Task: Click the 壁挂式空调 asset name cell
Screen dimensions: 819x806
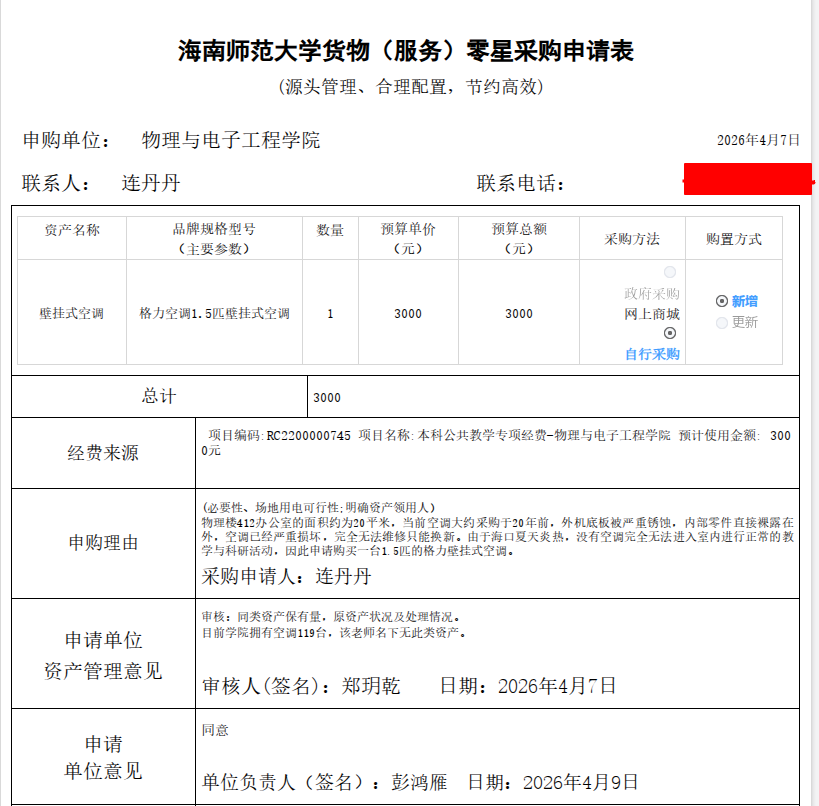Action: [71, 314]
